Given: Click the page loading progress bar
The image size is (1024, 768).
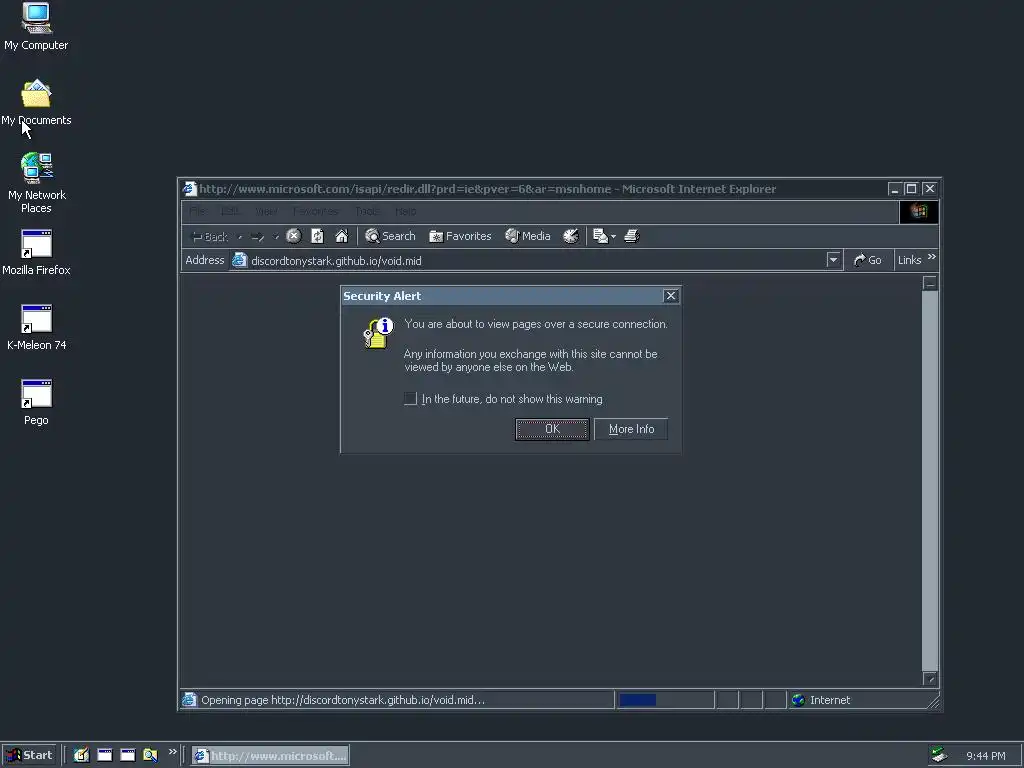Looking at the screenshot, I should [x=665, y=700].
